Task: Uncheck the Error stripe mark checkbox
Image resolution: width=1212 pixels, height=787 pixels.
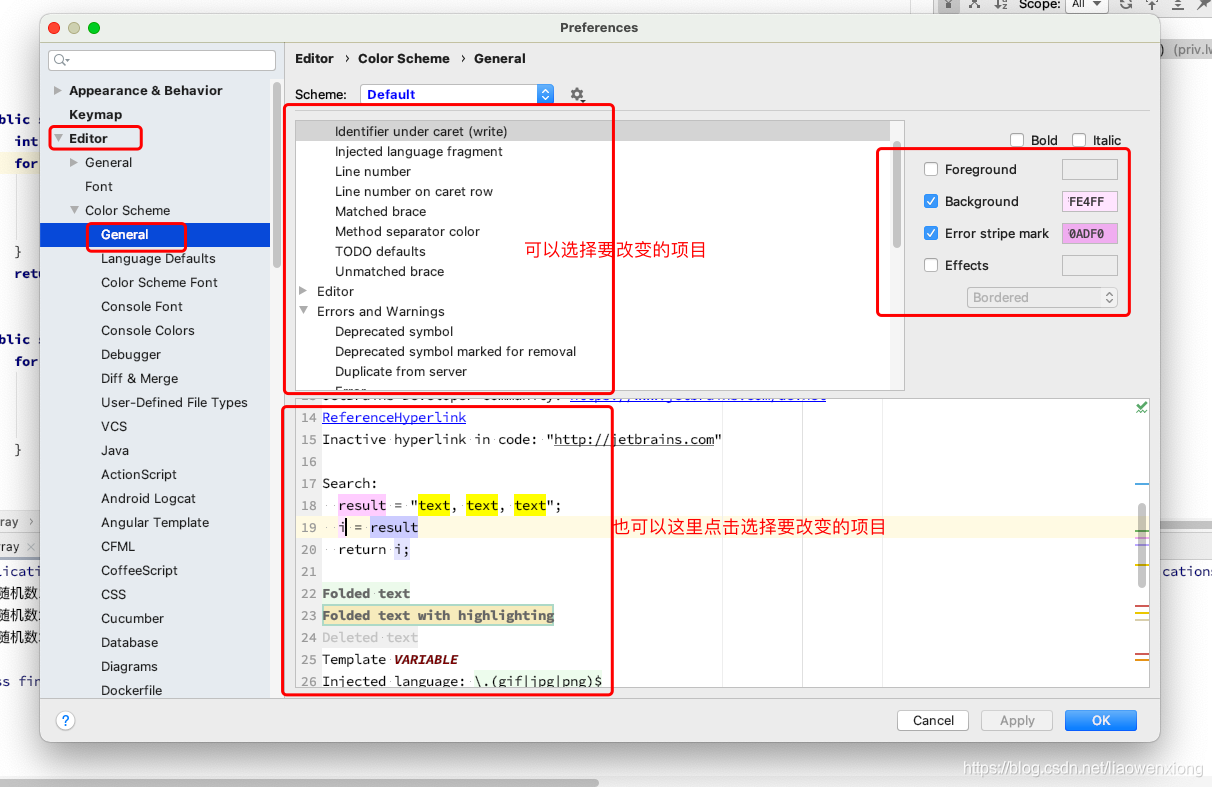Action: coord(931,233)
